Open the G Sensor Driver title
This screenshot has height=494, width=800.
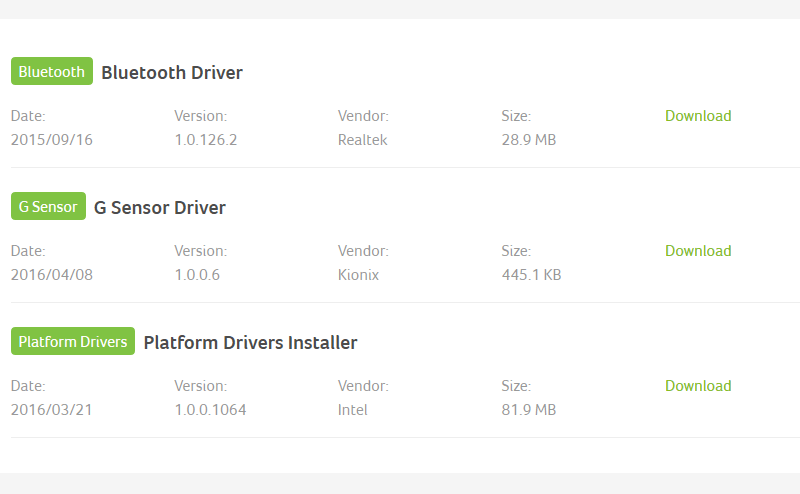[160, 207]
